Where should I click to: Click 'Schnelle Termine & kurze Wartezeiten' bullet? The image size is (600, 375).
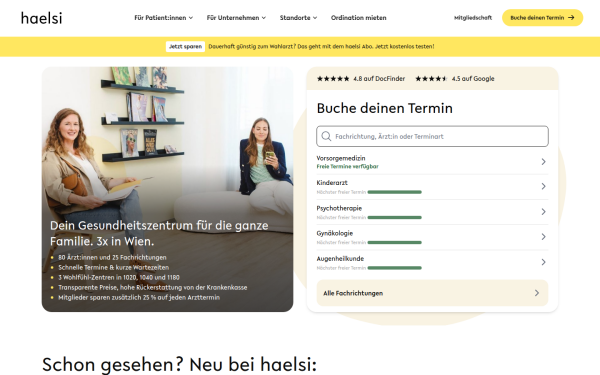(x=113, y=267)
